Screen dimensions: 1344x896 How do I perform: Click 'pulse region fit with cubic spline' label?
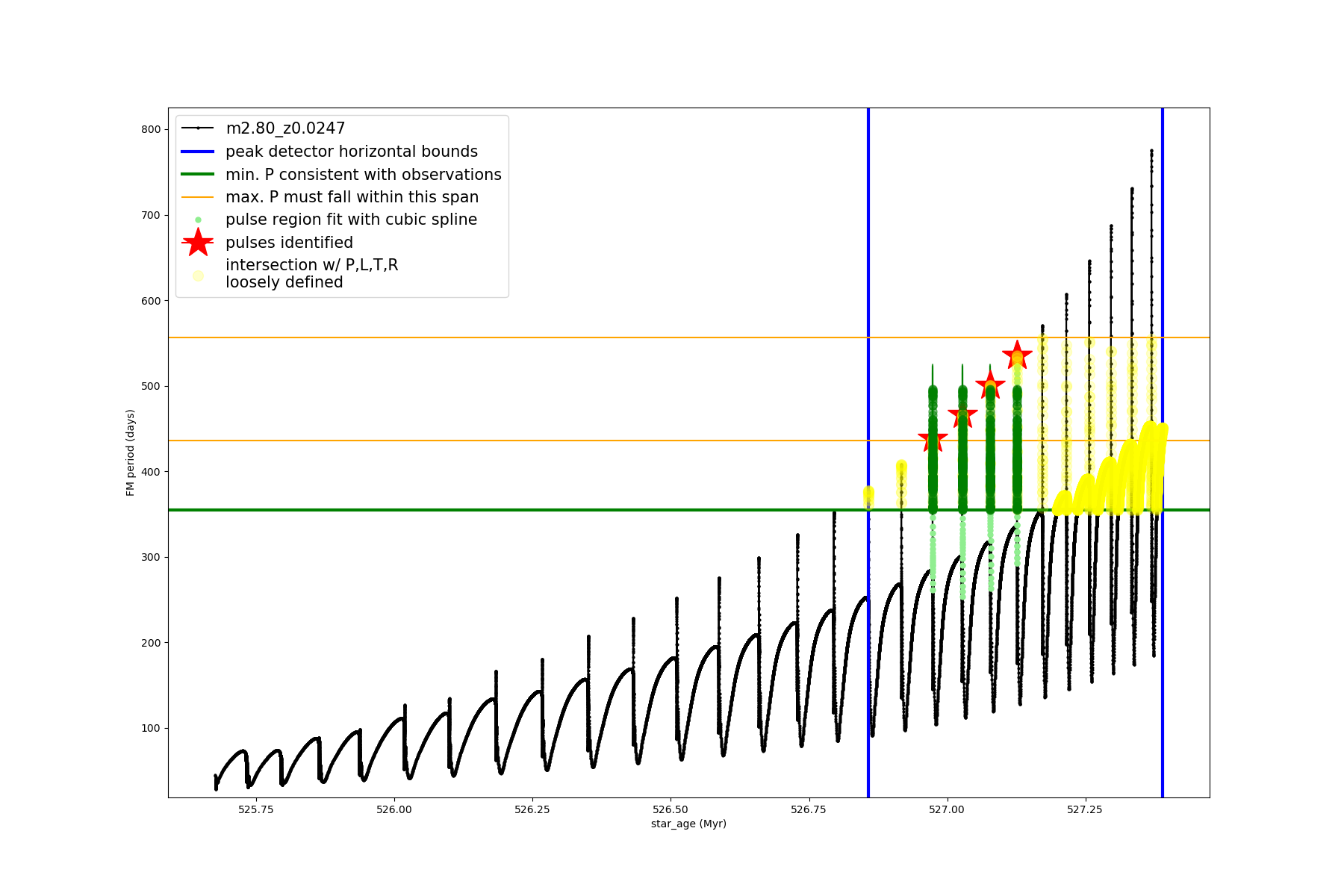[x=351, y=220]
